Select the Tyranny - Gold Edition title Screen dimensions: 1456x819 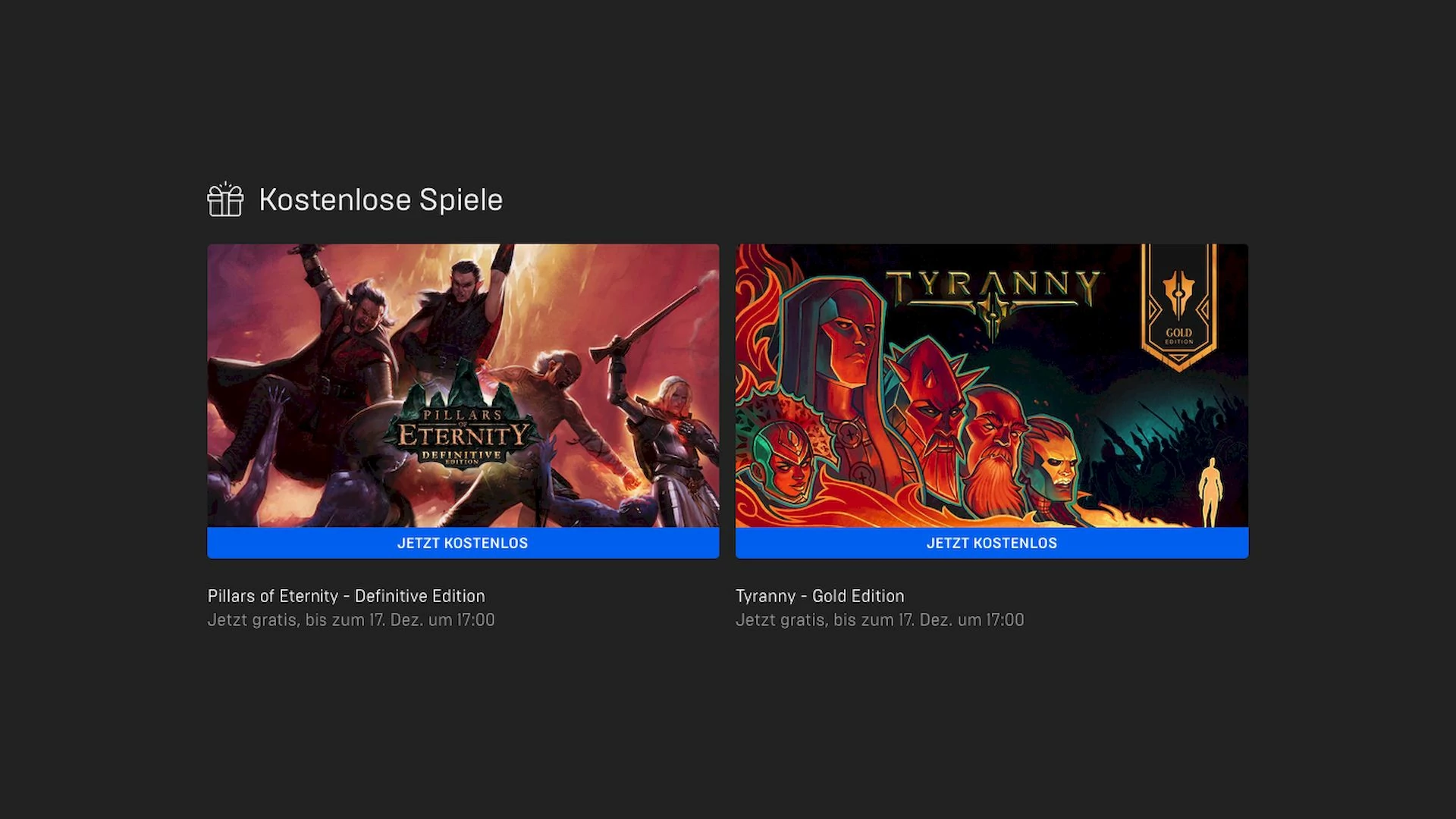coord(820,596)
